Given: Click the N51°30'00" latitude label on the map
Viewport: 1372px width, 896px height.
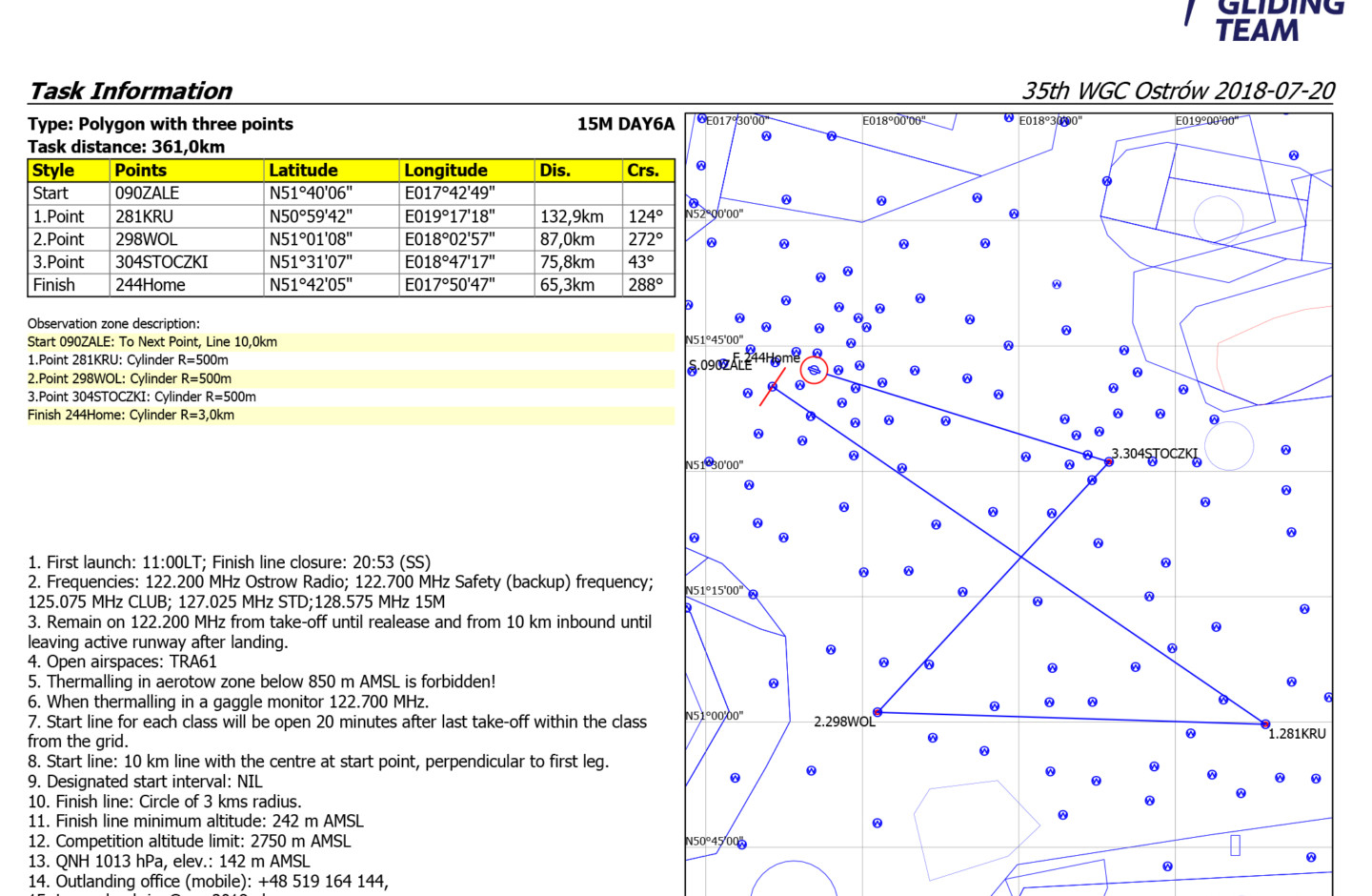Looking at the screenshot, I should [x=715, y=465].
